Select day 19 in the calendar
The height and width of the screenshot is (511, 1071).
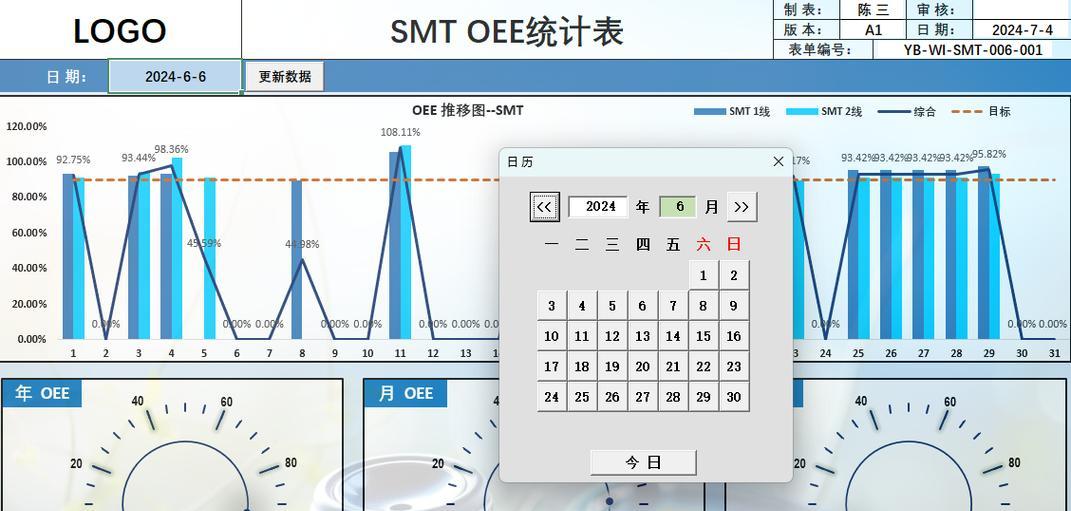click(x=613, y=366)
